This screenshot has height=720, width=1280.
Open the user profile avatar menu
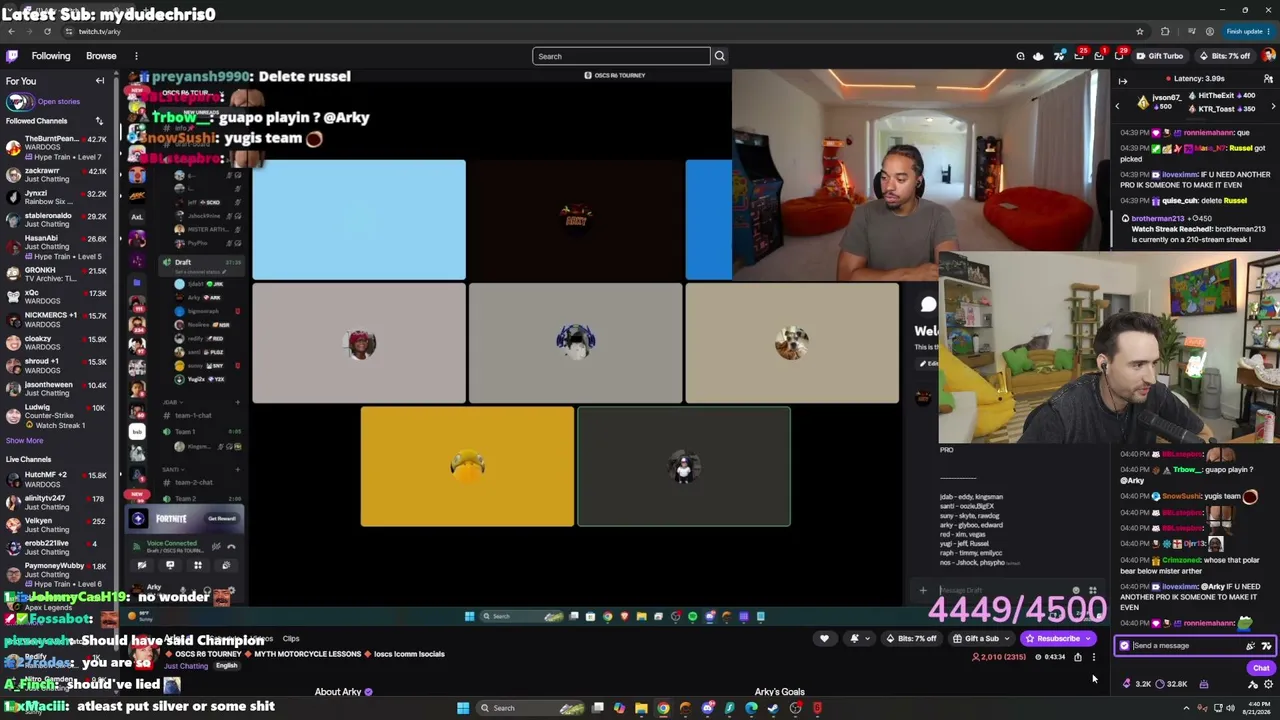1268,56
